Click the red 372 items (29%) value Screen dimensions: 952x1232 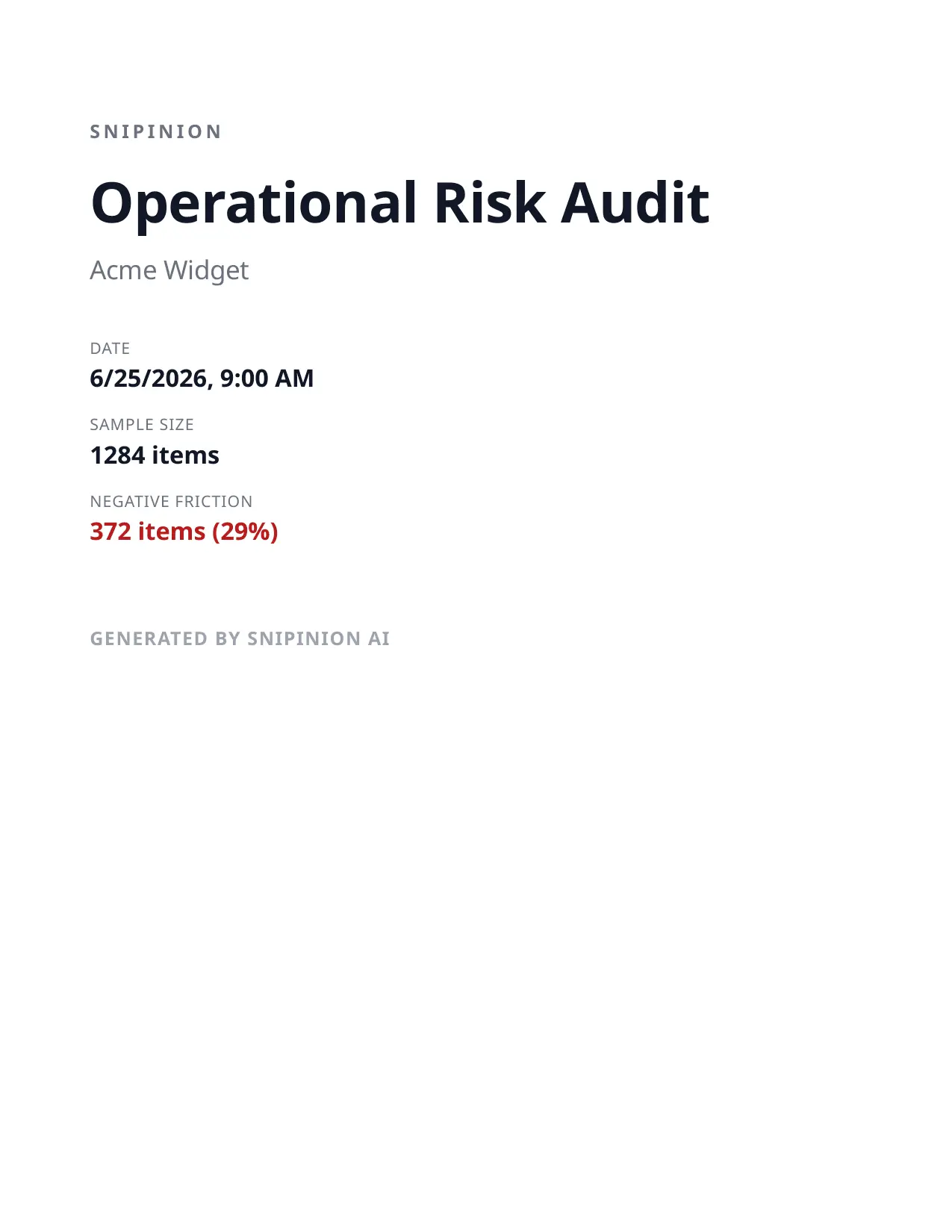point(184,532)
